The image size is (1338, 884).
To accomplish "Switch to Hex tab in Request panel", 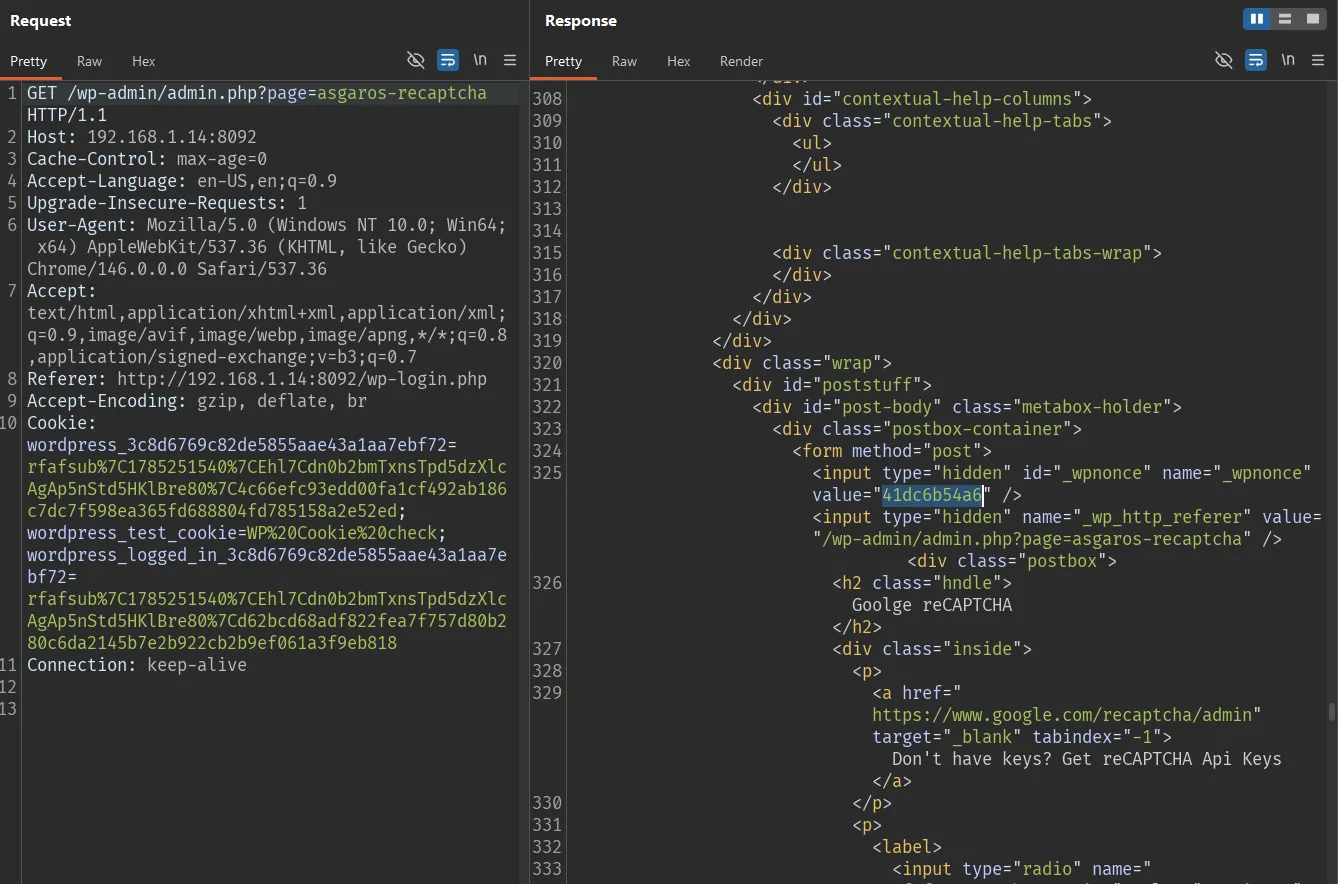I will 144,61.
